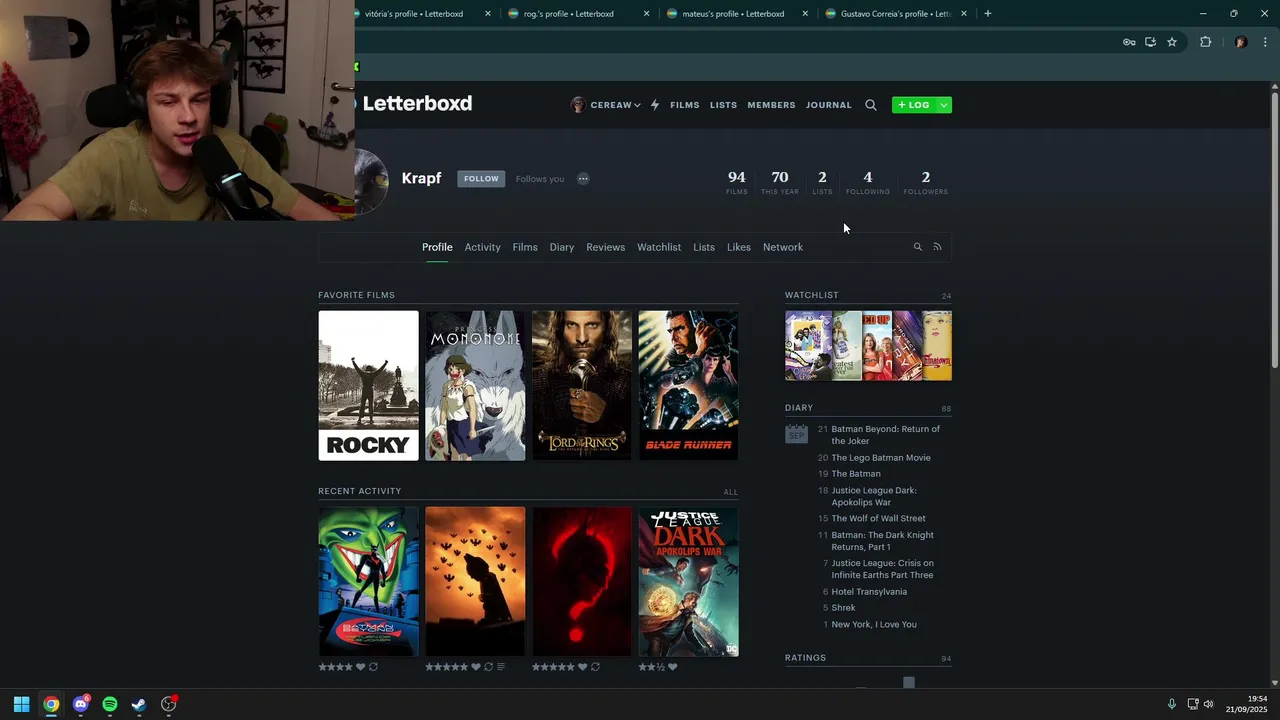
Task: Open diary entry New York, I Love You
Action: pos(874,625)
